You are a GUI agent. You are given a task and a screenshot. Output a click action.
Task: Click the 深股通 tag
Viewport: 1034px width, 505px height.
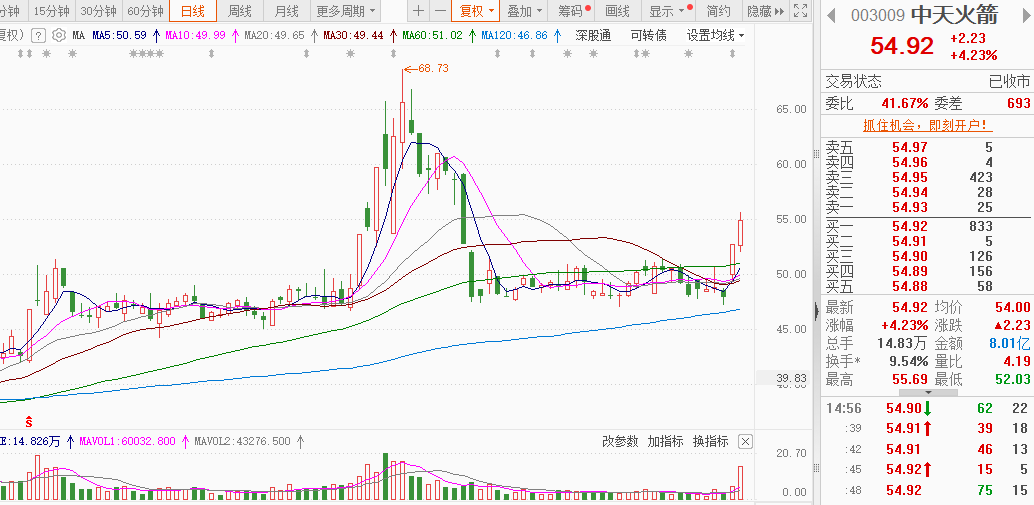click(593, 36)
